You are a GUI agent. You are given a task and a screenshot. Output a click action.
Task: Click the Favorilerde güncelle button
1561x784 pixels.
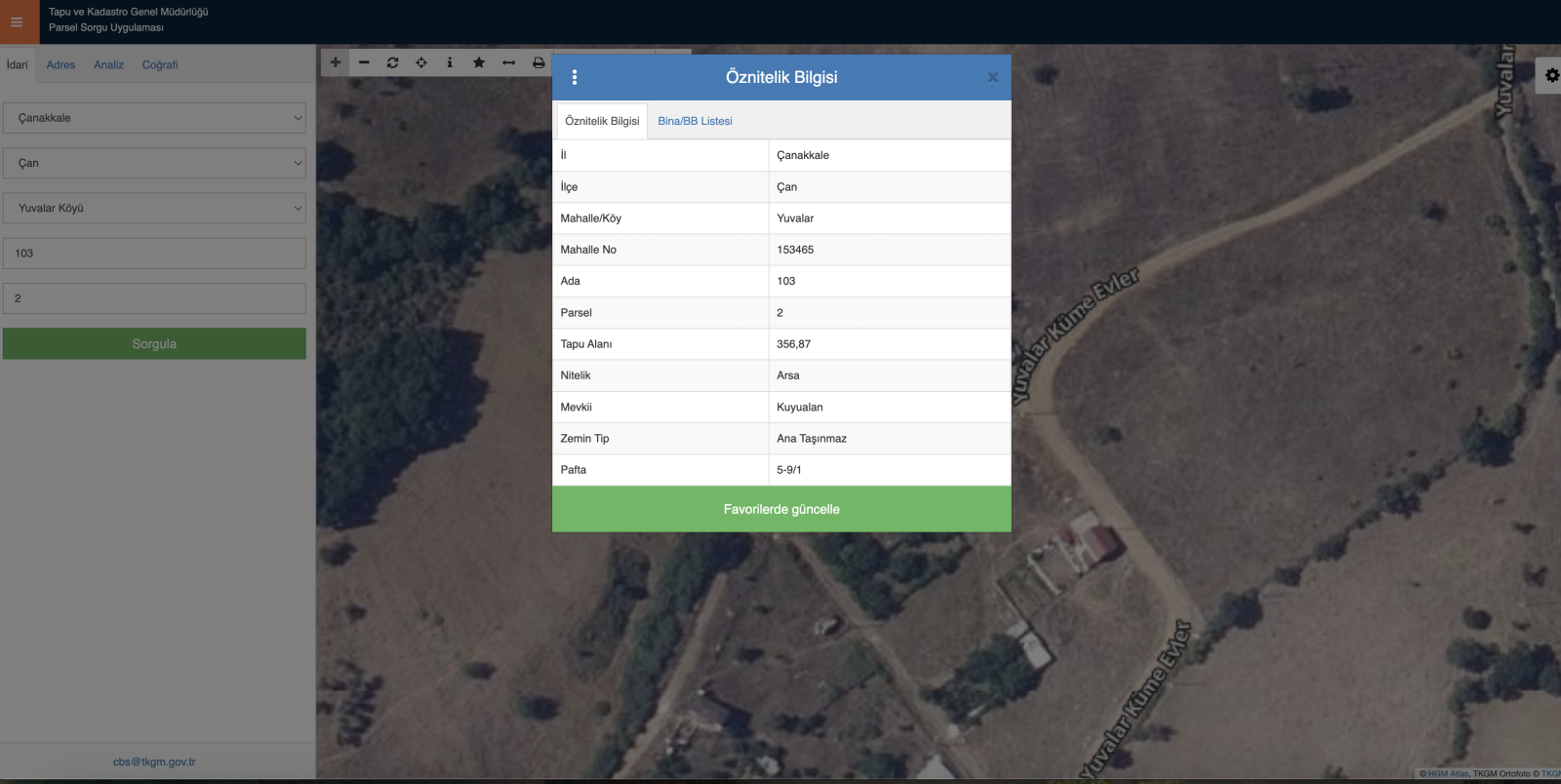coord(781,509)
